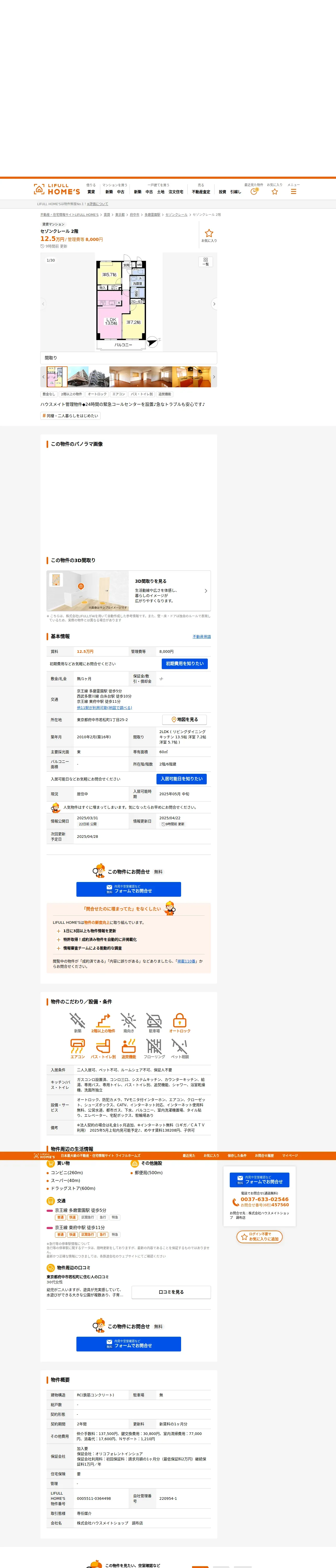The height and width of the screenshot is (1568, 336).
Task: Select the floor plan thumbnail
Action: 57,377
